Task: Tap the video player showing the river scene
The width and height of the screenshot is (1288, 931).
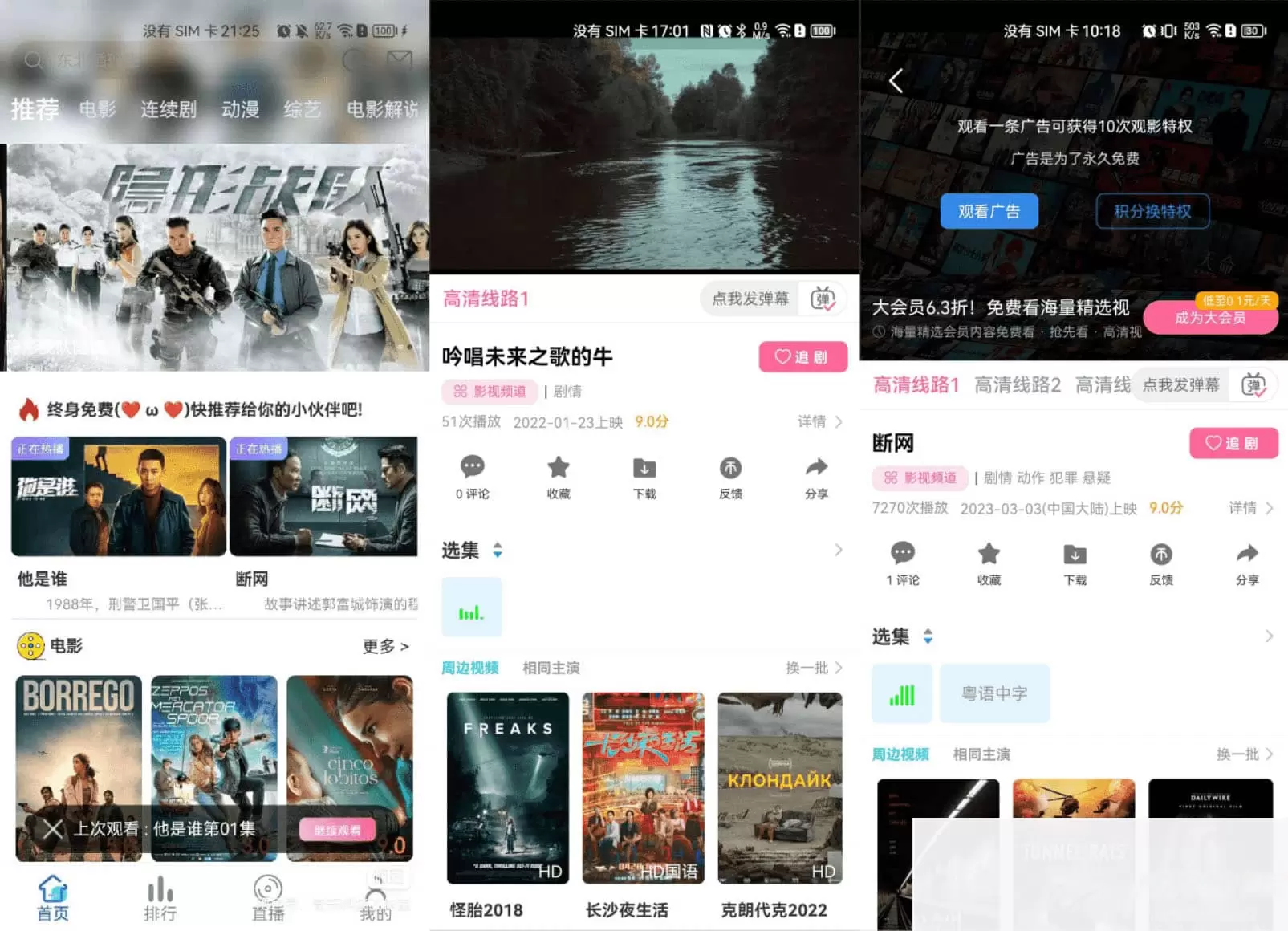Action: point(644,154)
